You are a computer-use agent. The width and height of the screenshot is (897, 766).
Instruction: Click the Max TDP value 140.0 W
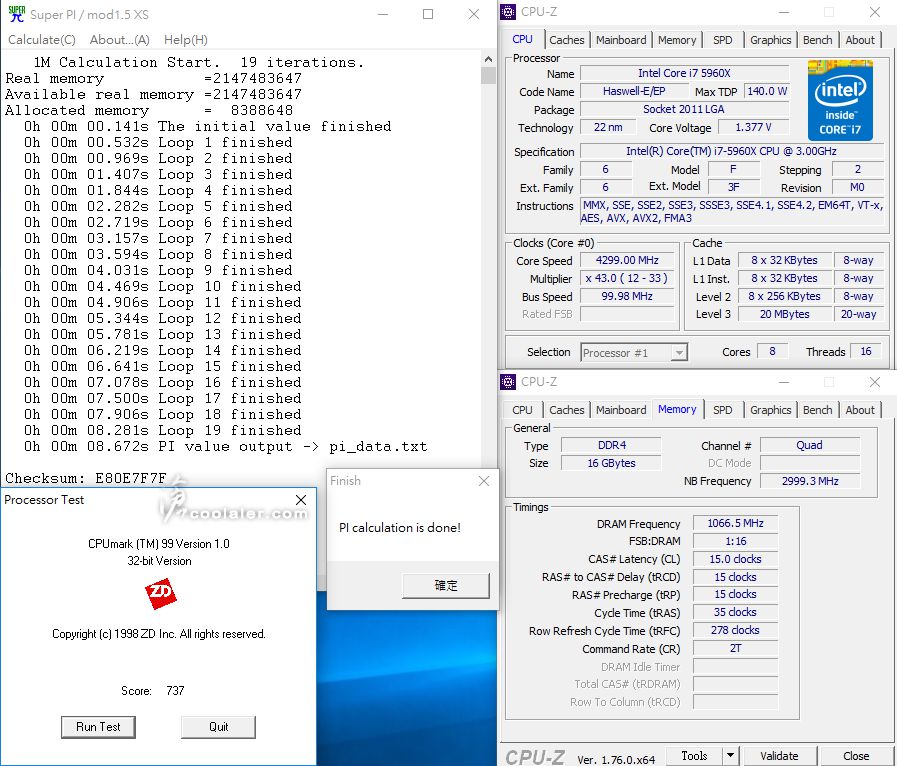pos(767,91)
